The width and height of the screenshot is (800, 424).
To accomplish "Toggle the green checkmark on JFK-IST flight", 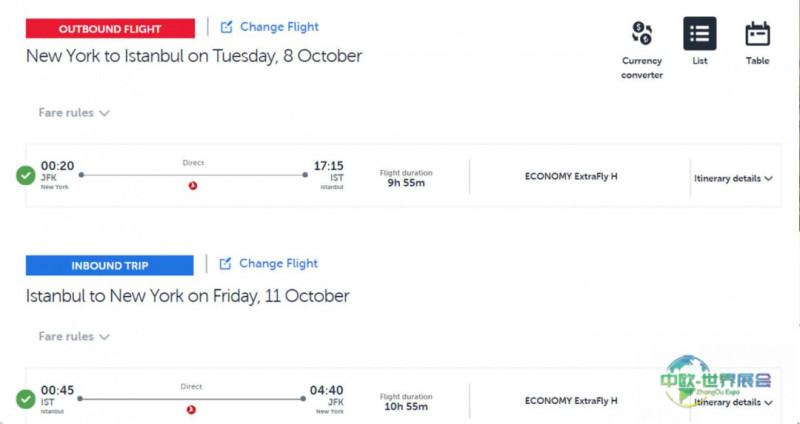I will point(26,176).
